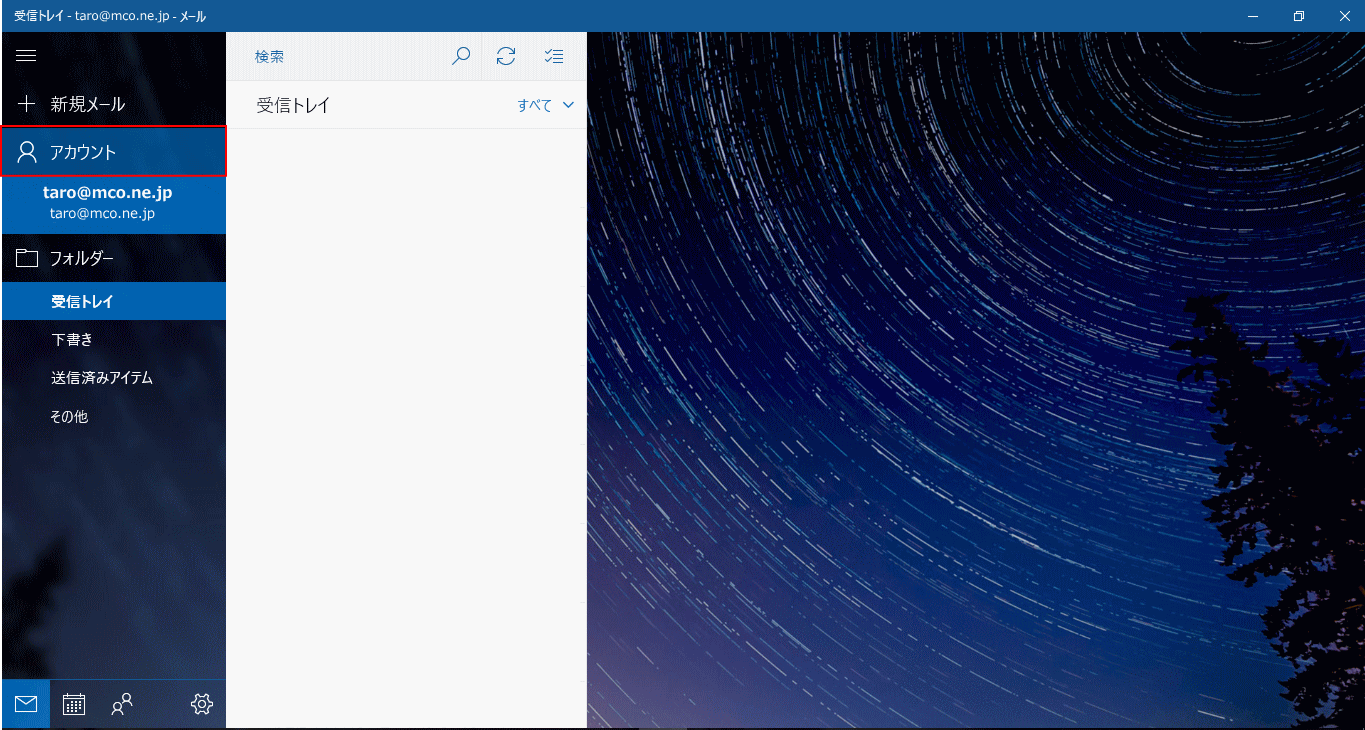The height and width of the screenshot is (730, 1365).
Task: Open the People contacts icon
Action: pos(122,704)
